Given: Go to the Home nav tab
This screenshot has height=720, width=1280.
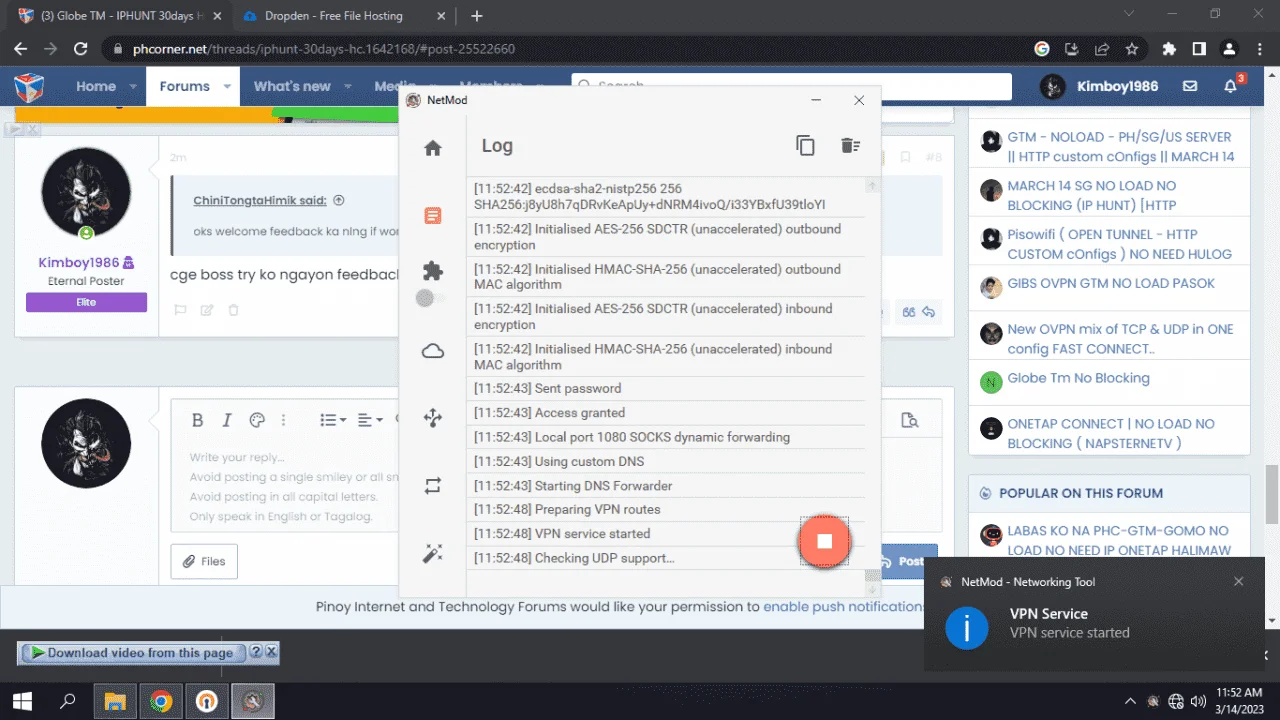Looking at the screenshot, I should (x=96, y=87).
